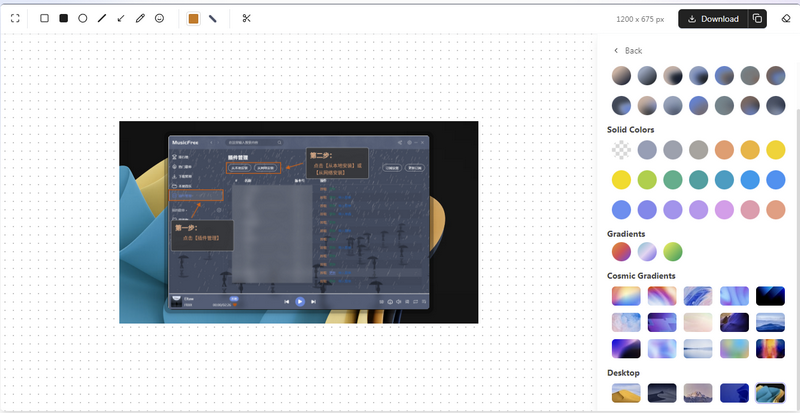Choose the pink-blue clouds cosmic background

626,322
